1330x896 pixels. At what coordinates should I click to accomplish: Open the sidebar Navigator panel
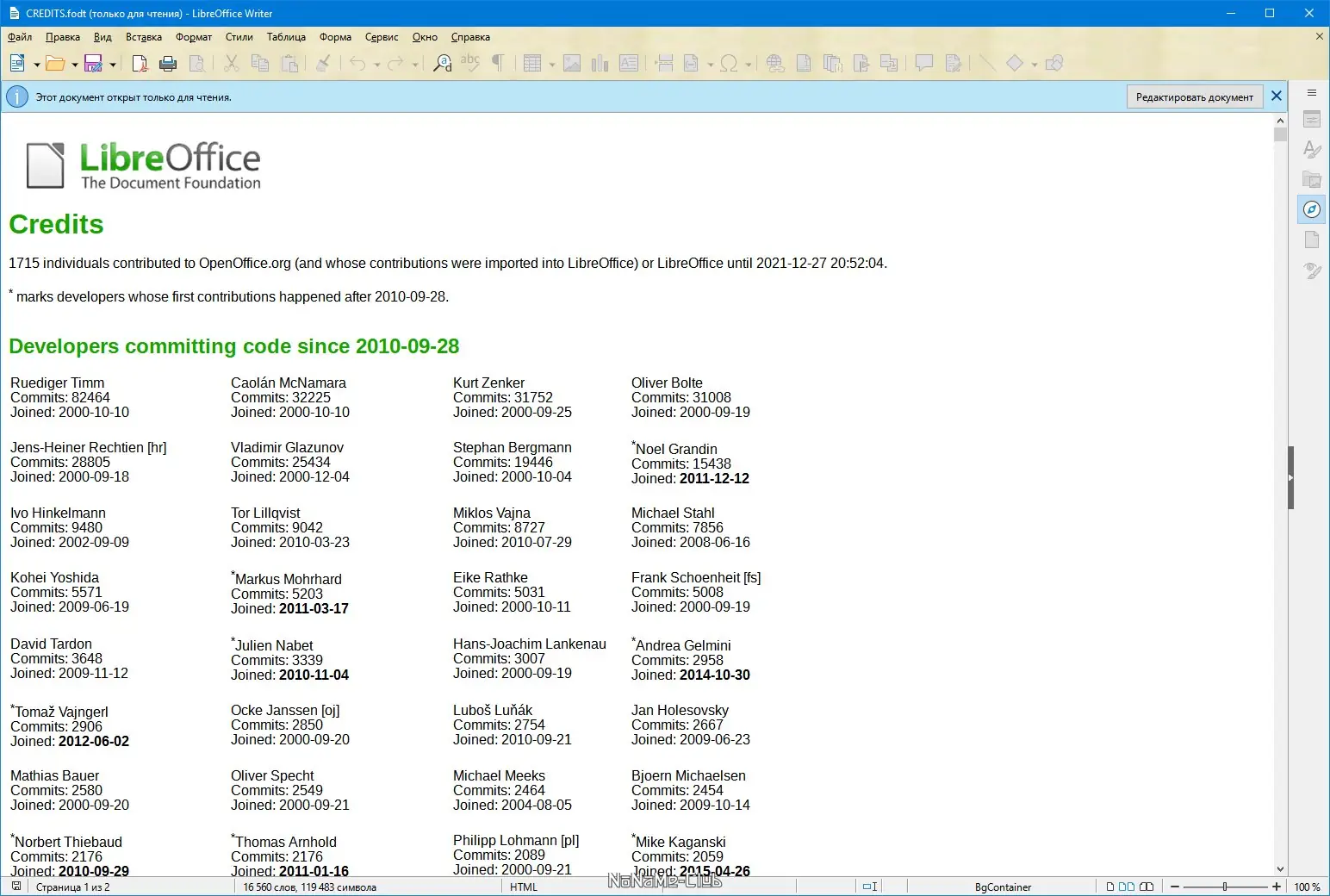click(1312, 209)
